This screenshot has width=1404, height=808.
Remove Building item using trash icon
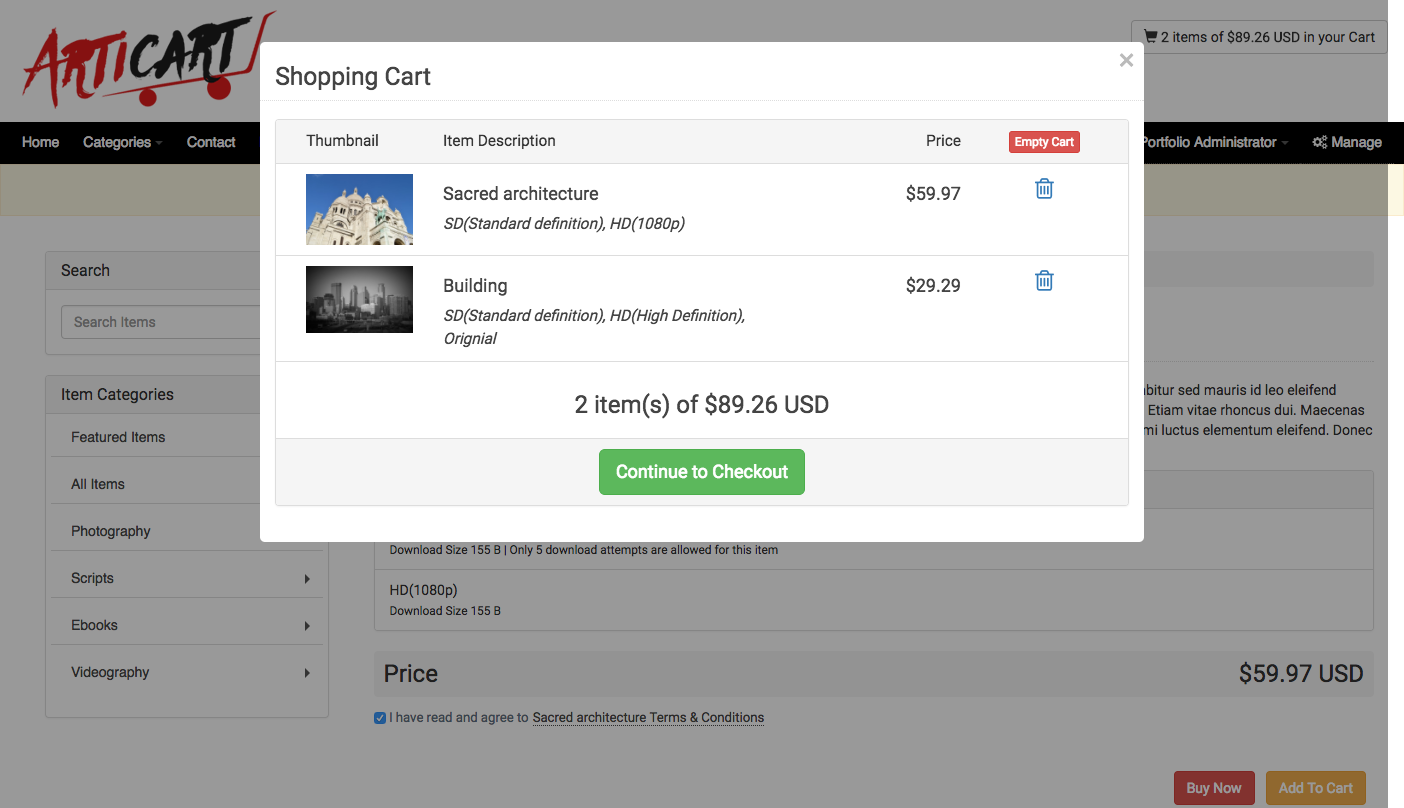(x=1044, y=281)
